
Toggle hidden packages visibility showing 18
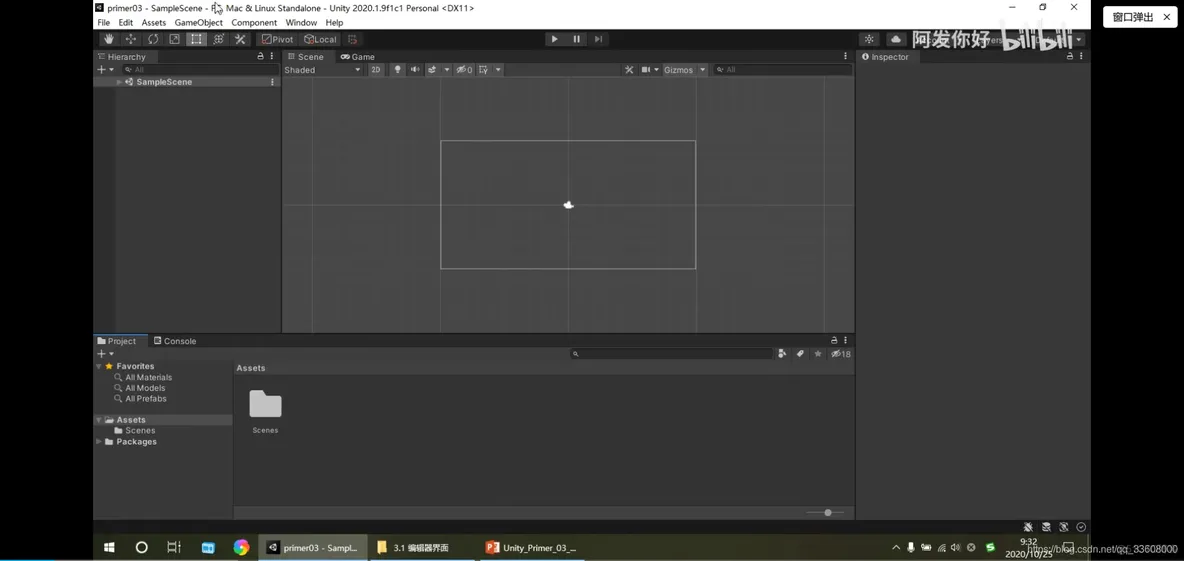pyautogui.click(x=840, y=353)
